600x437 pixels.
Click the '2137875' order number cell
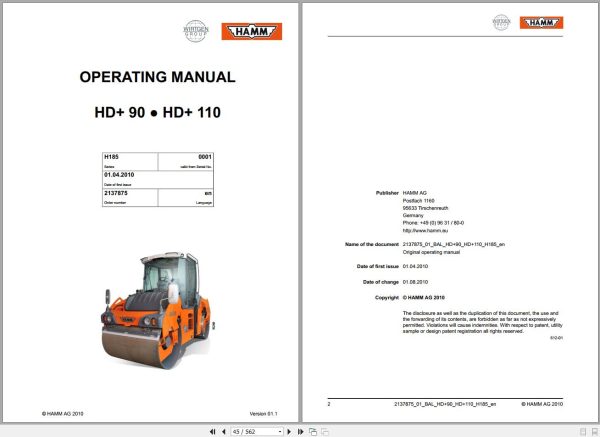pos(130,197)
